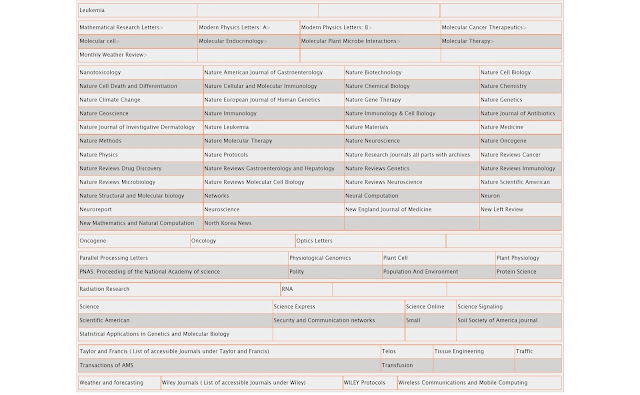Open Wiley Journals accessible list
The image size is (640, 395).
(x=233, y=383)
